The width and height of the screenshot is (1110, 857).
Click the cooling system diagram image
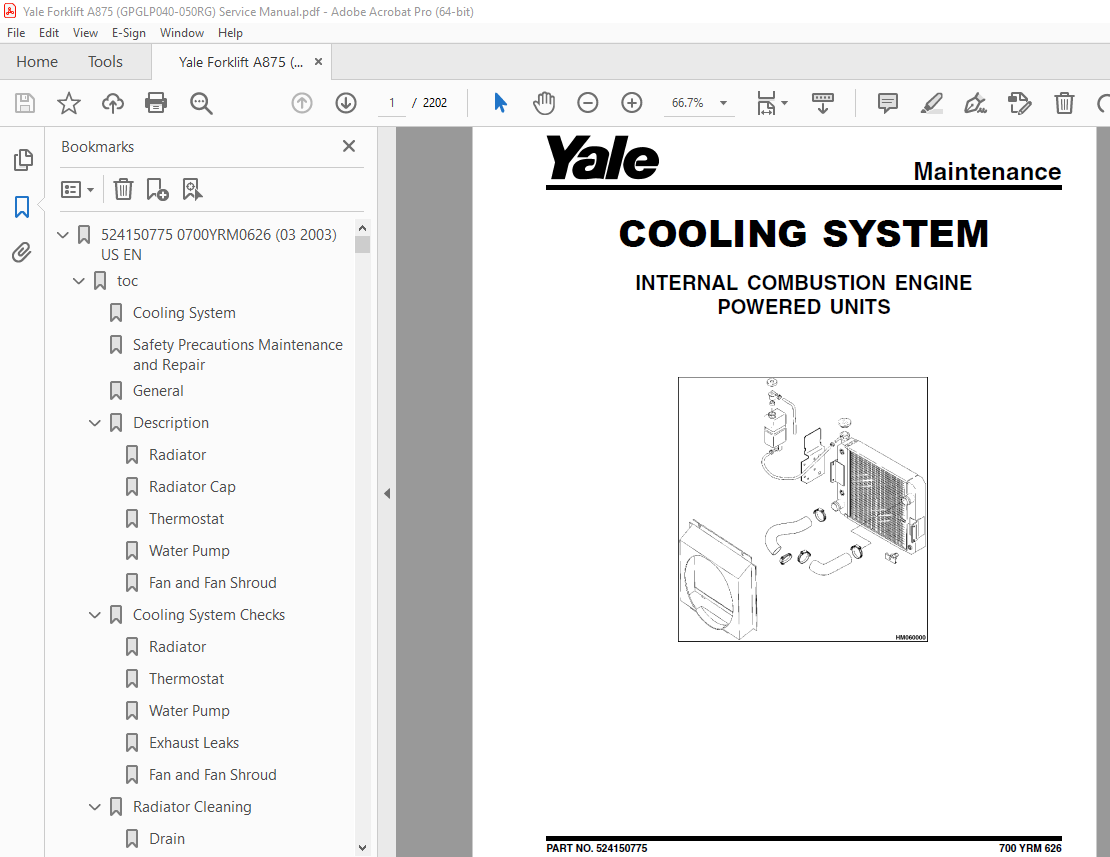coord(803,510)
